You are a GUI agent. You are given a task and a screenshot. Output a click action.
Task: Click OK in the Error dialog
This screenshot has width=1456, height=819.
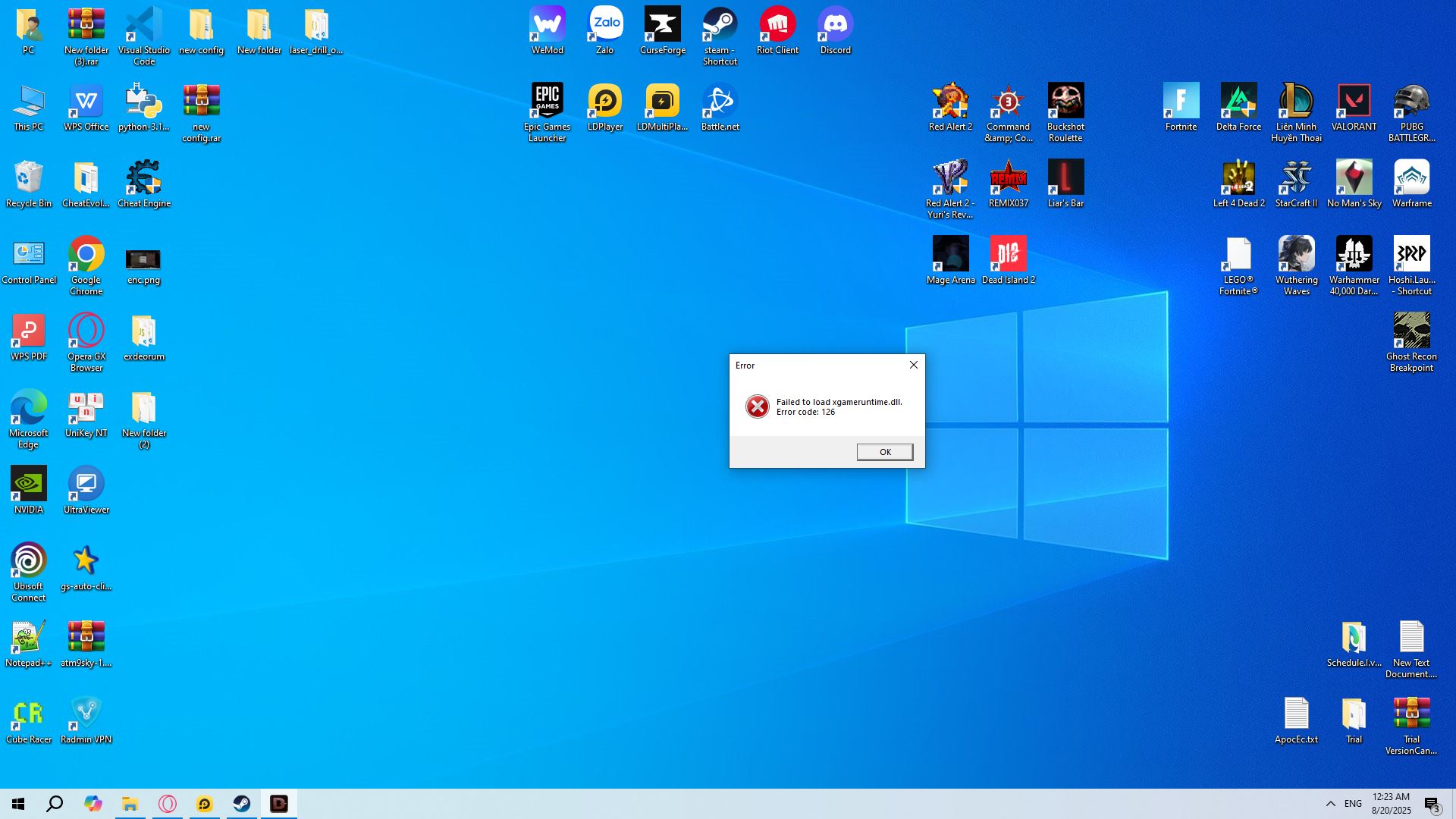[884, 452]
